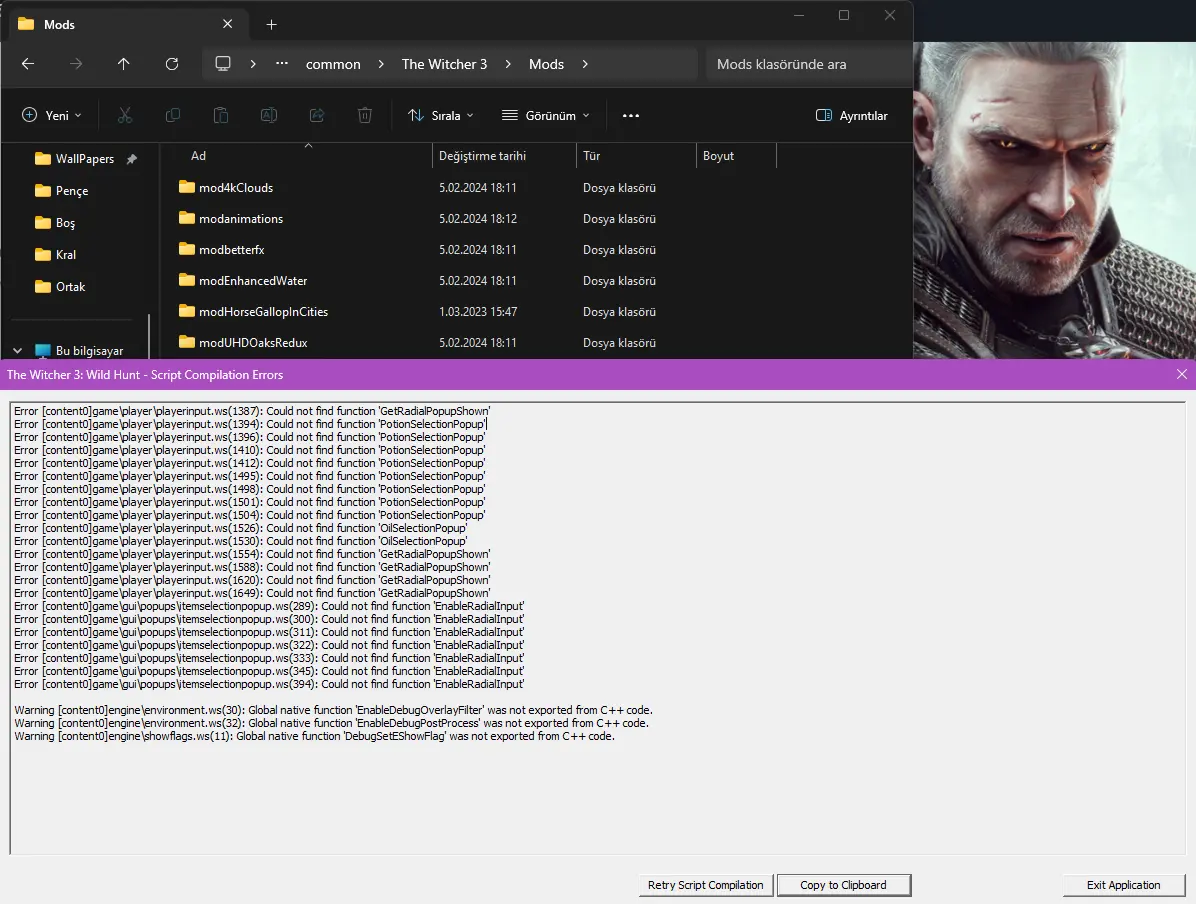Click the date 1.03.2023 15:47
The width and height of the screenshot is (1196, 904).
click(478, 312)
